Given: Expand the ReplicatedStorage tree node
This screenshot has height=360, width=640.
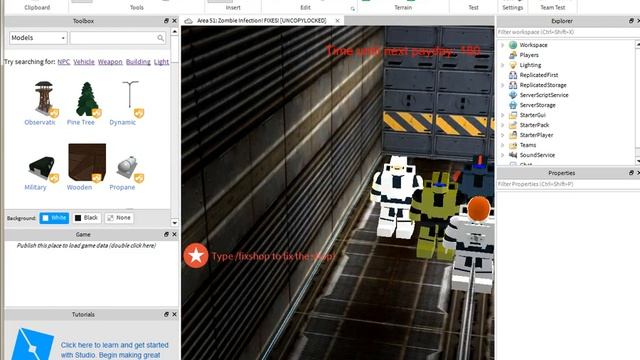Looking at the screenshot, I should click(503, 85).
